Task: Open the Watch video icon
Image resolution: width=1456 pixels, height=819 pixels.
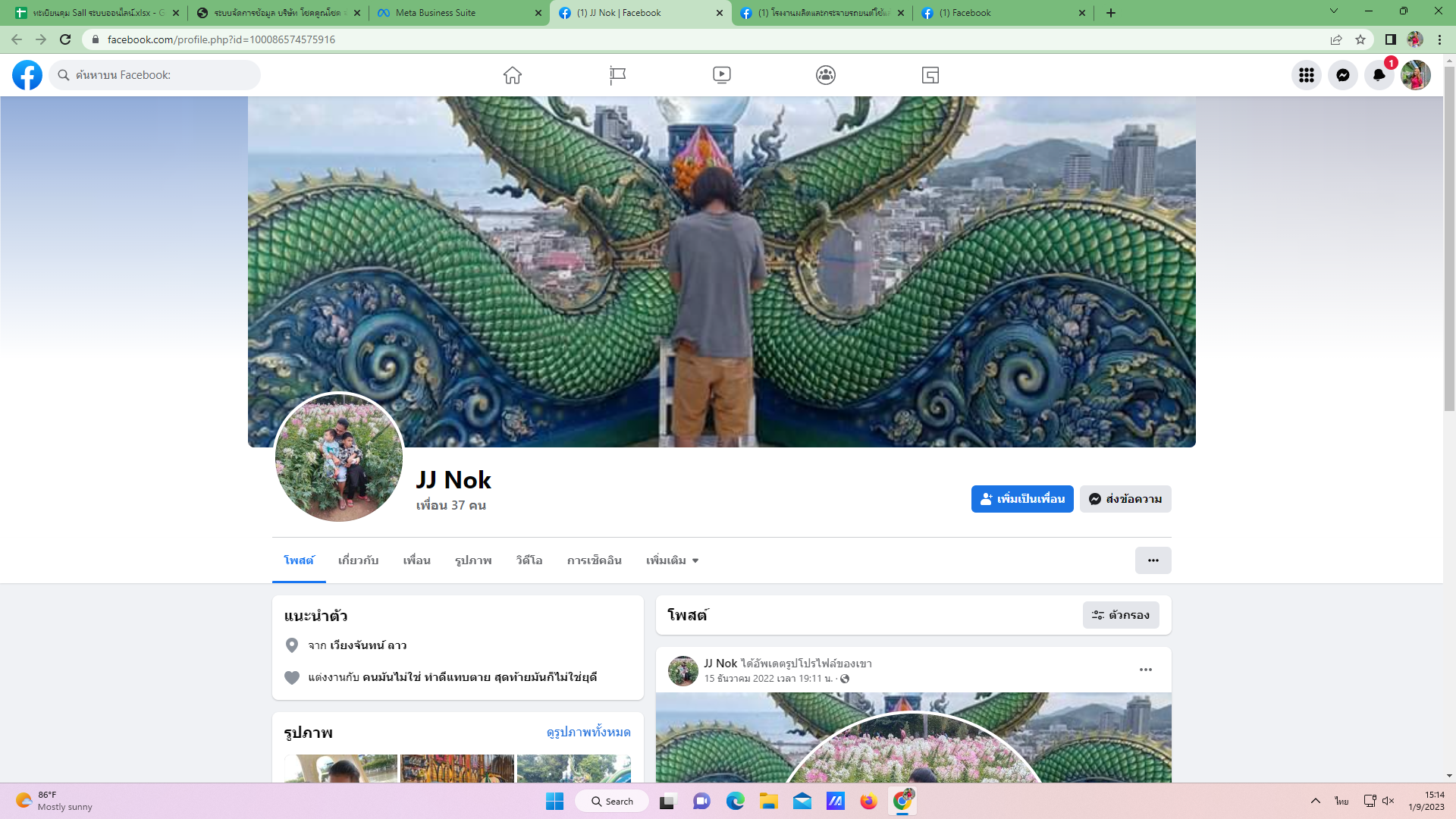Action: 722,75
